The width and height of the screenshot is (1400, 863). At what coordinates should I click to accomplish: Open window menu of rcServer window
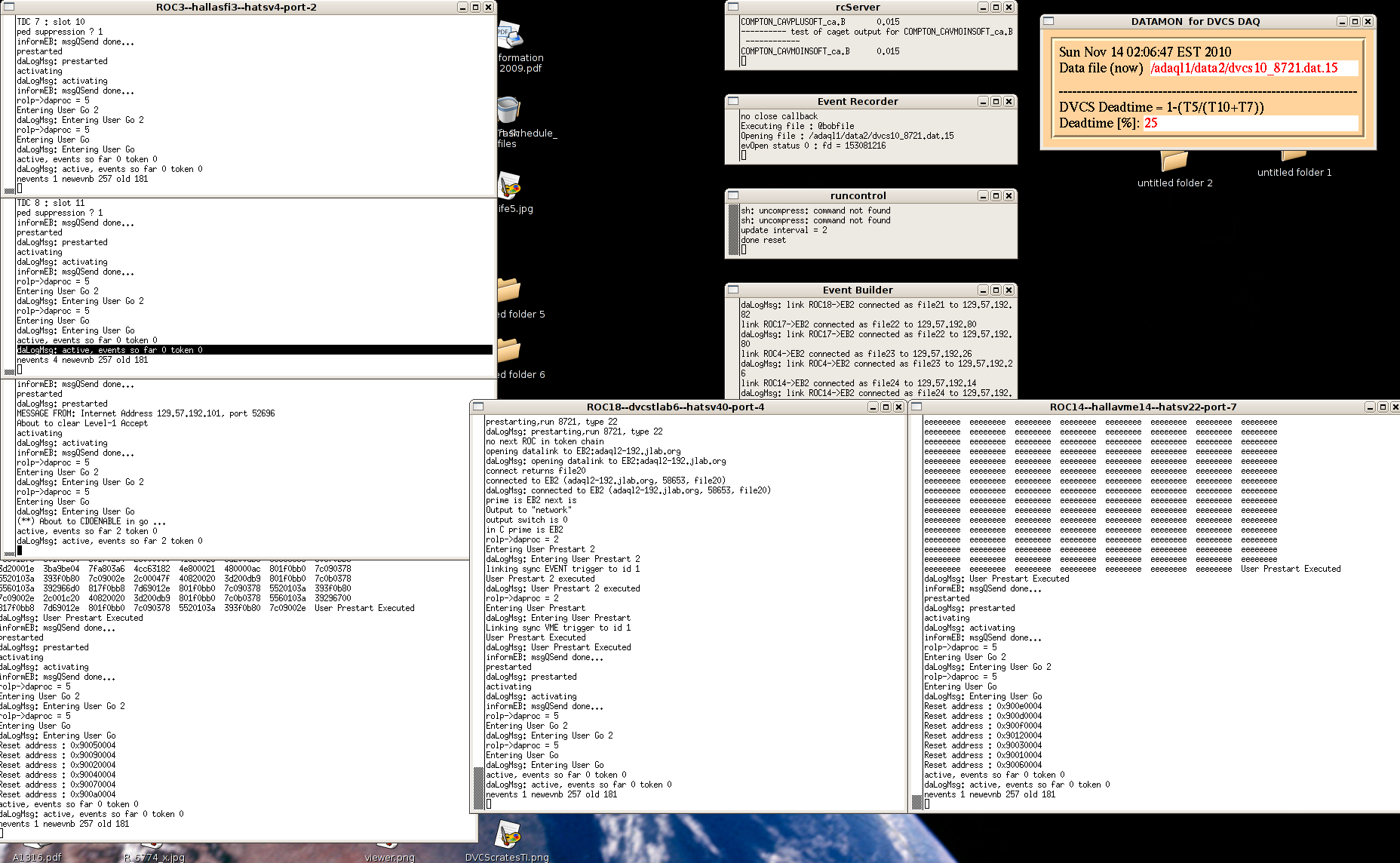[x=733, y=7]
